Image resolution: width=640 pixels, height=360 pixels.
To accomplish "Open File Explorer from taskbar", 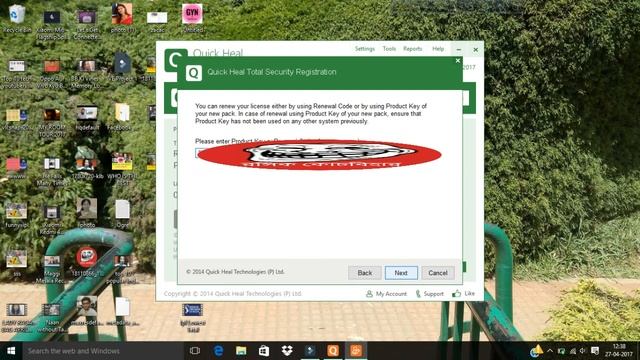I will point(241,351).
